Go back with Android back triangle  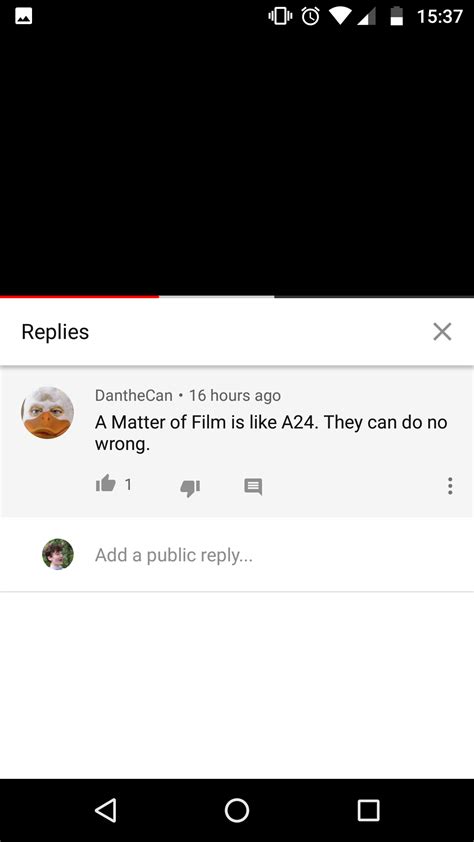pyautogui.click(x=106, y=810)
